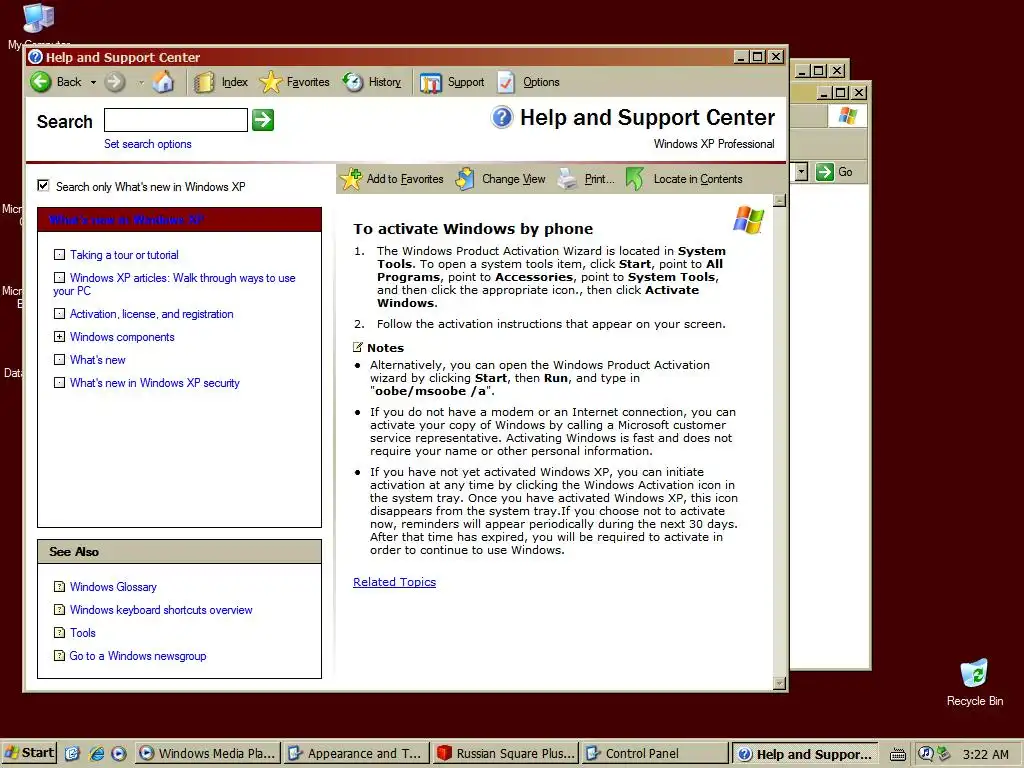Click the Favorites toolbar label

click(x=308, y=82)
